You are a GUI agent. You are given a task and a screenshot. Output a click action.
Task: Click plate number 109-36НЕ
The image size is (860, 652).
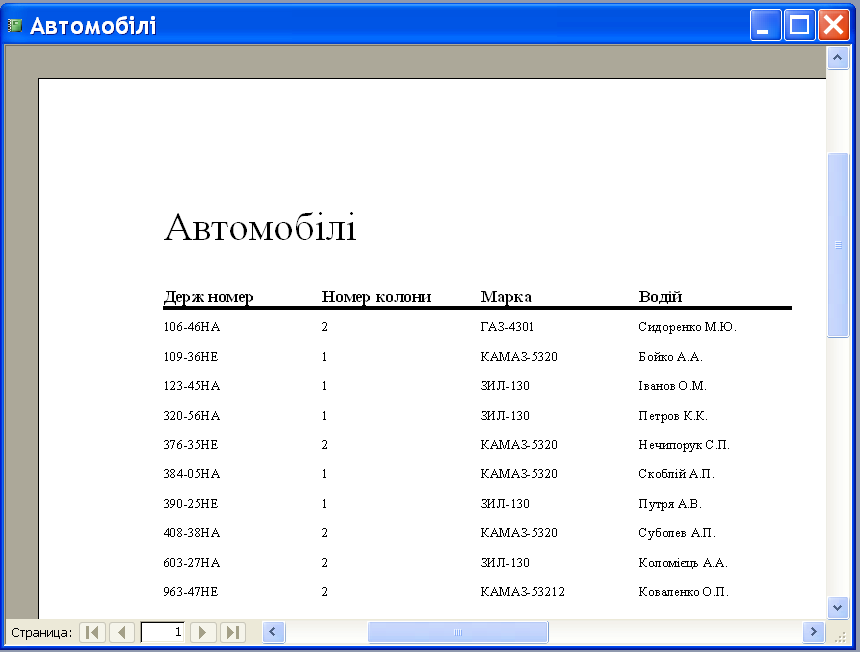190,356
